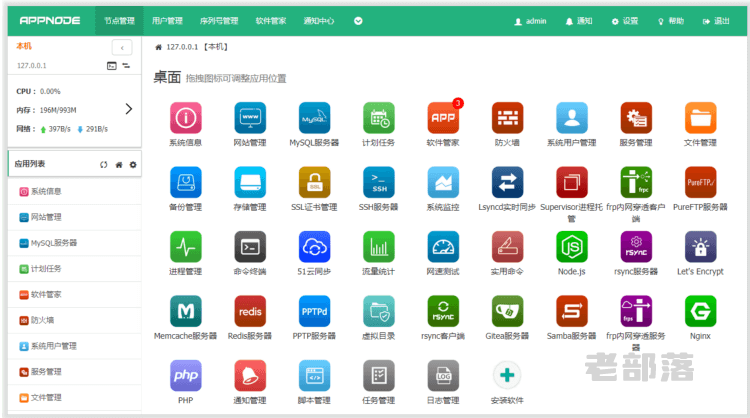Open the 文件管理 desktop icon
The width and height of the screenshot is (750, 418).
(x=700, y=118)
